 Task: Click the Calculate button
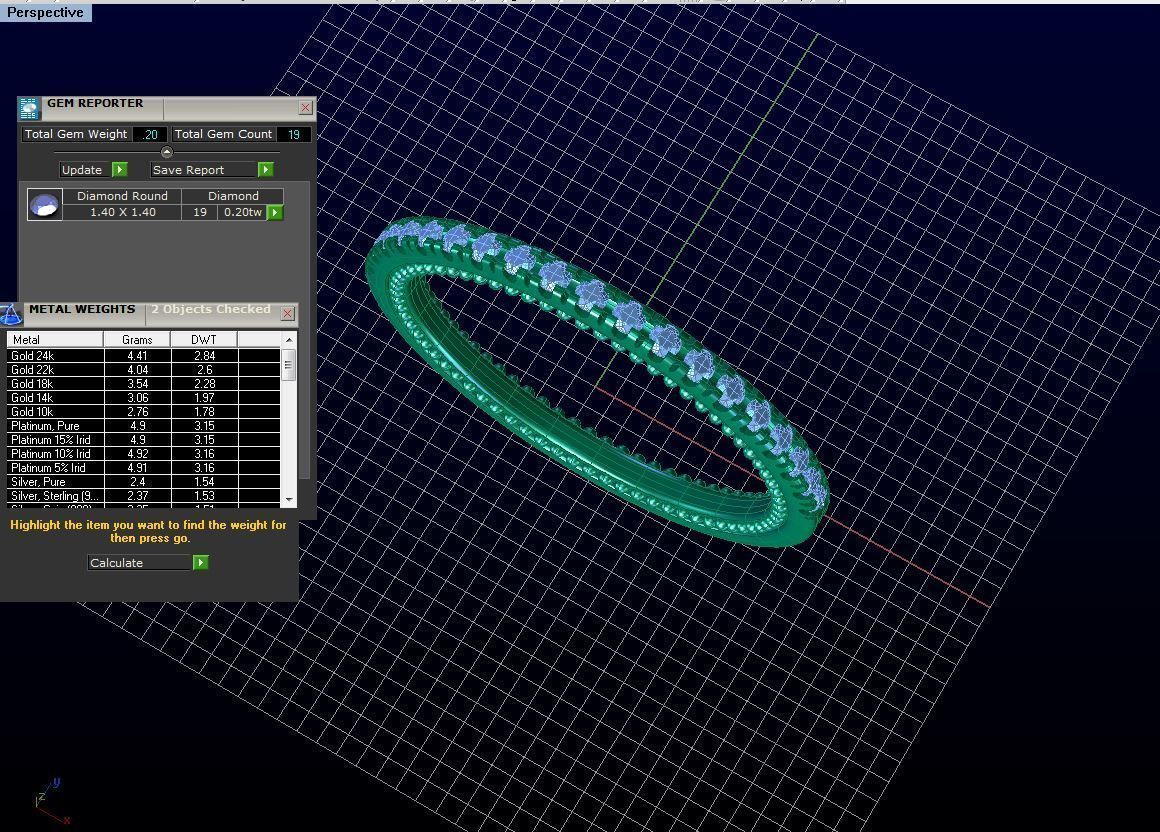(x=139, y=563)
